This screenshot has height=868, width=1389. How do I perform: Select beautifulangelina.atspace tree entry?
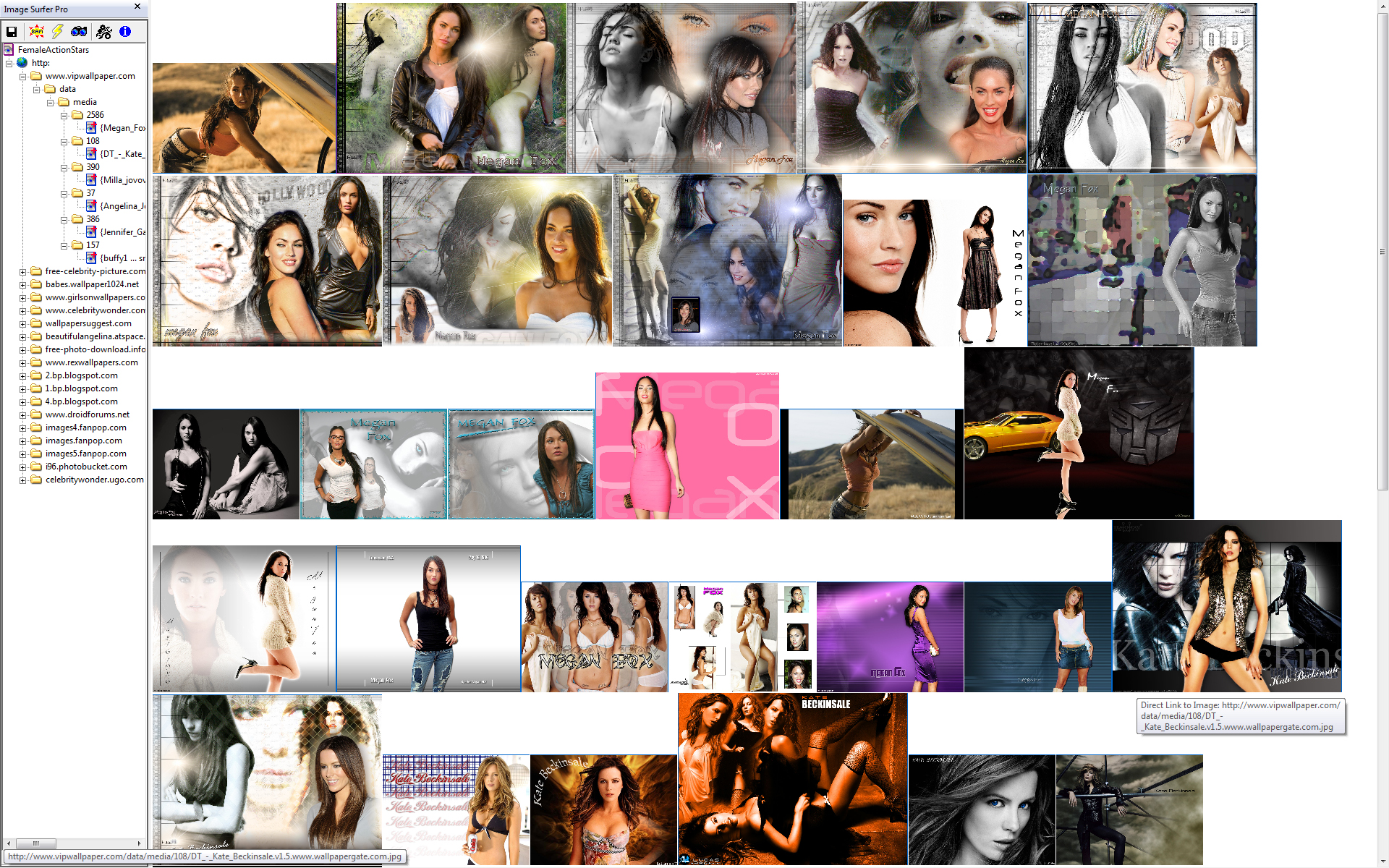[x=95, y=336]
